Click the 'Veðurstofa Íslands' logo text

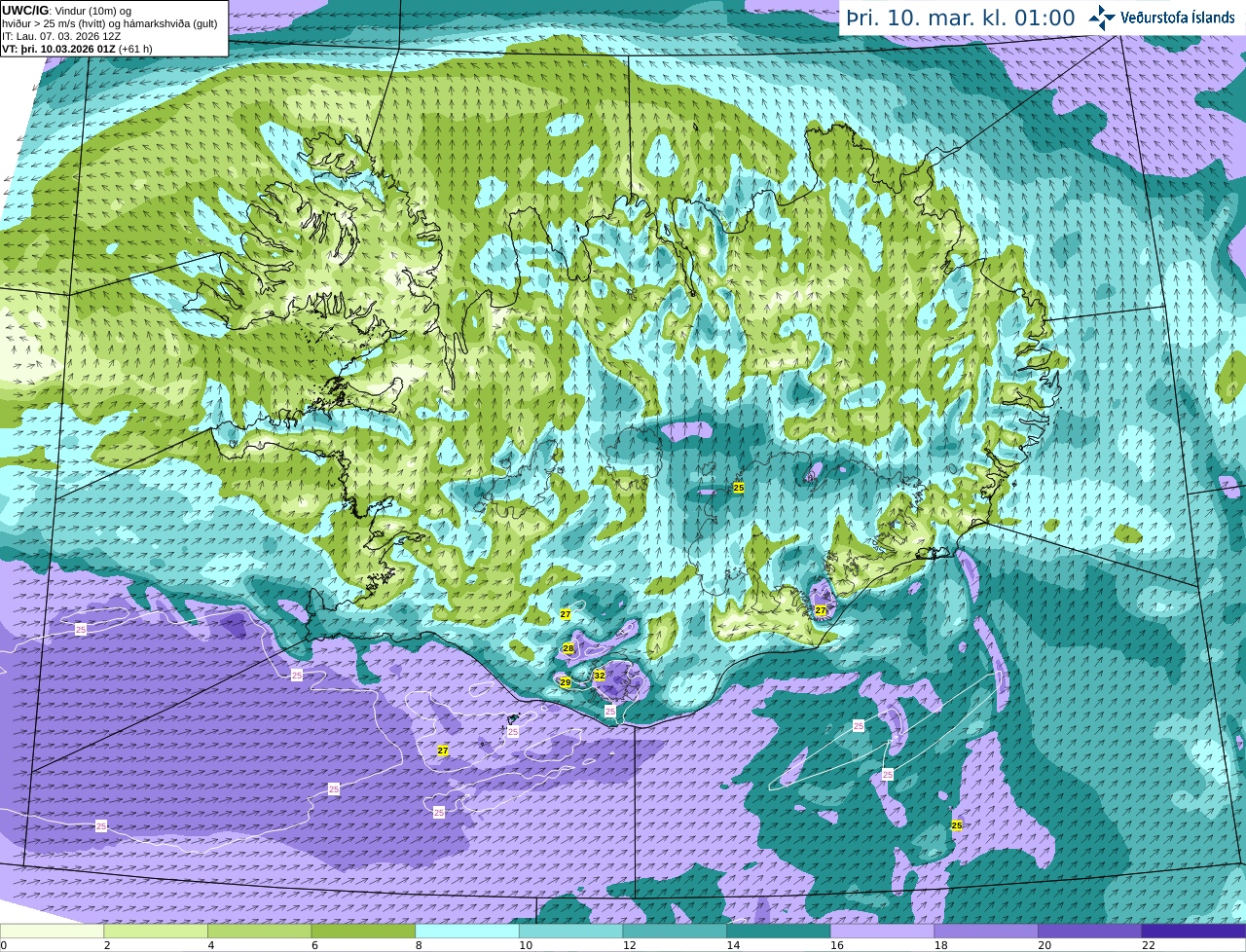point(1178,18)
